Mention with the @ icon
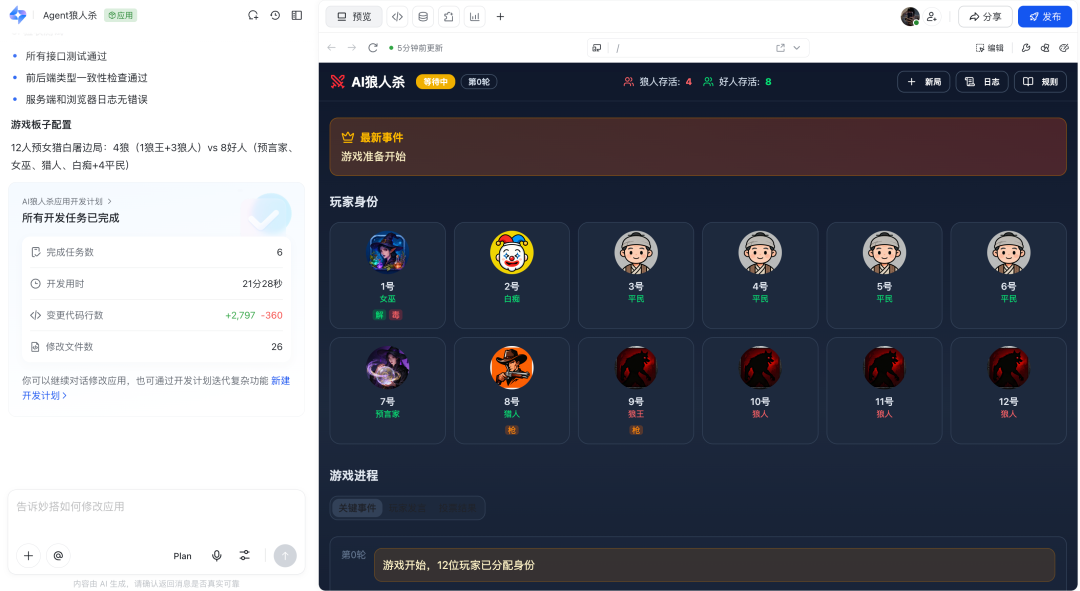Screen dimensions: 1080x591 [58, 556]
